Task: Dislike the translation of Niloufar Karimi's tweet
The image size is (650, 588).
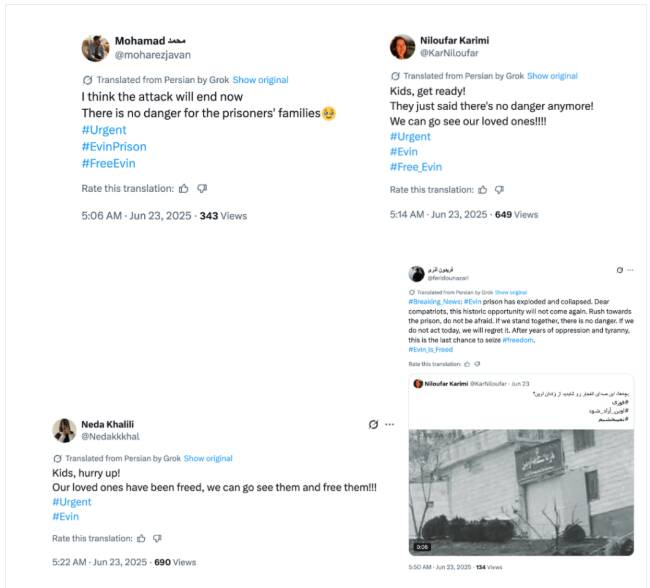Action: [x=502, y=189]
